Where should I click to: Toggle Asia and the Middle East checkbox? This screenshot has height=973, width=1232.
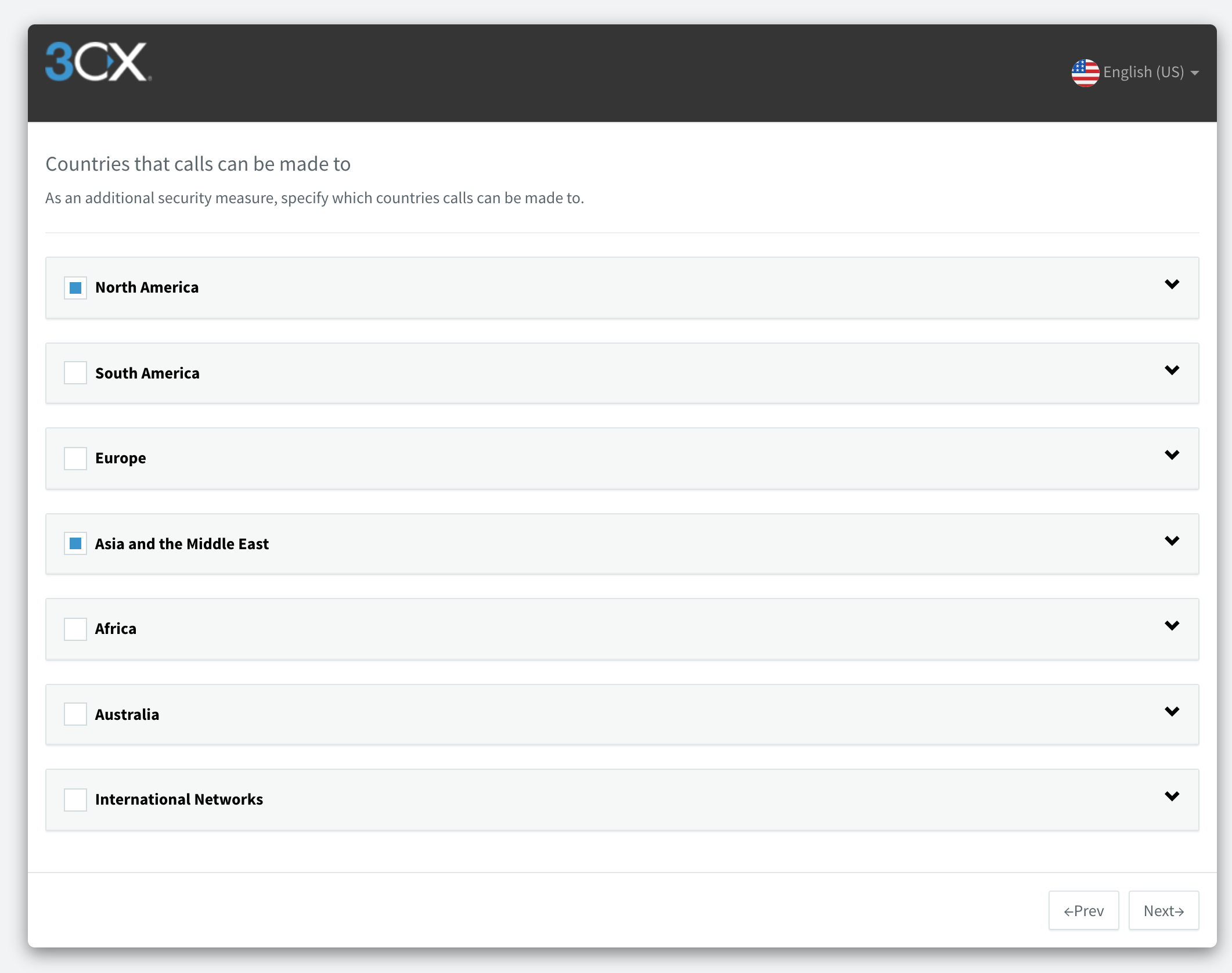coord(75,543)
